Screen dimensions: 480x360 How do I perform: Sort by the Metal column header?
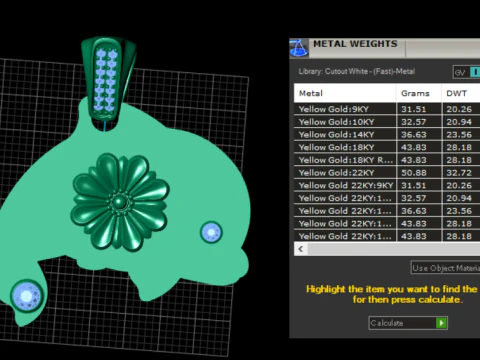[x=345, y=93]
